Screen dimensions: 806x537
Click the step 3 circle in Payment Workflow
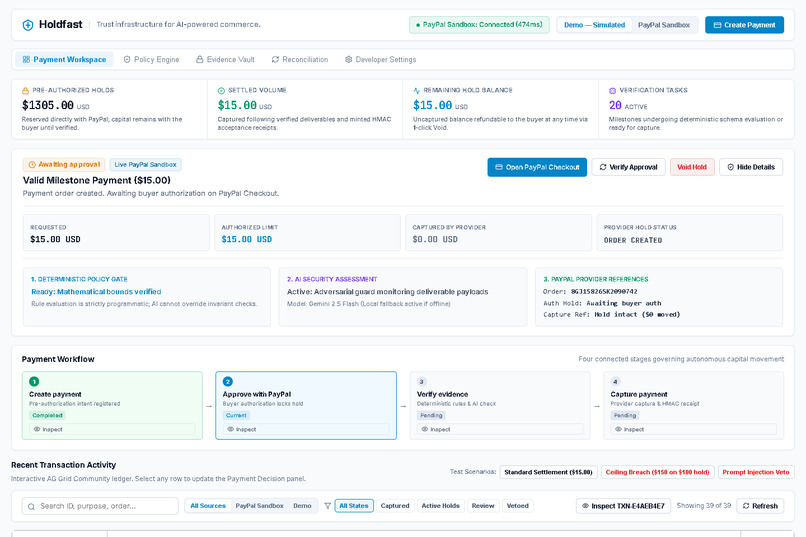tap(422, 381)
